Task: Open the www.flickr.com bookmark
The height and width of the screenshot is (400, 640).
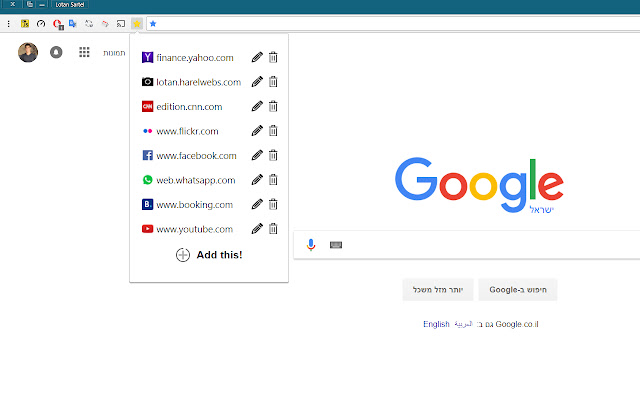Action: tap(187, 131)
